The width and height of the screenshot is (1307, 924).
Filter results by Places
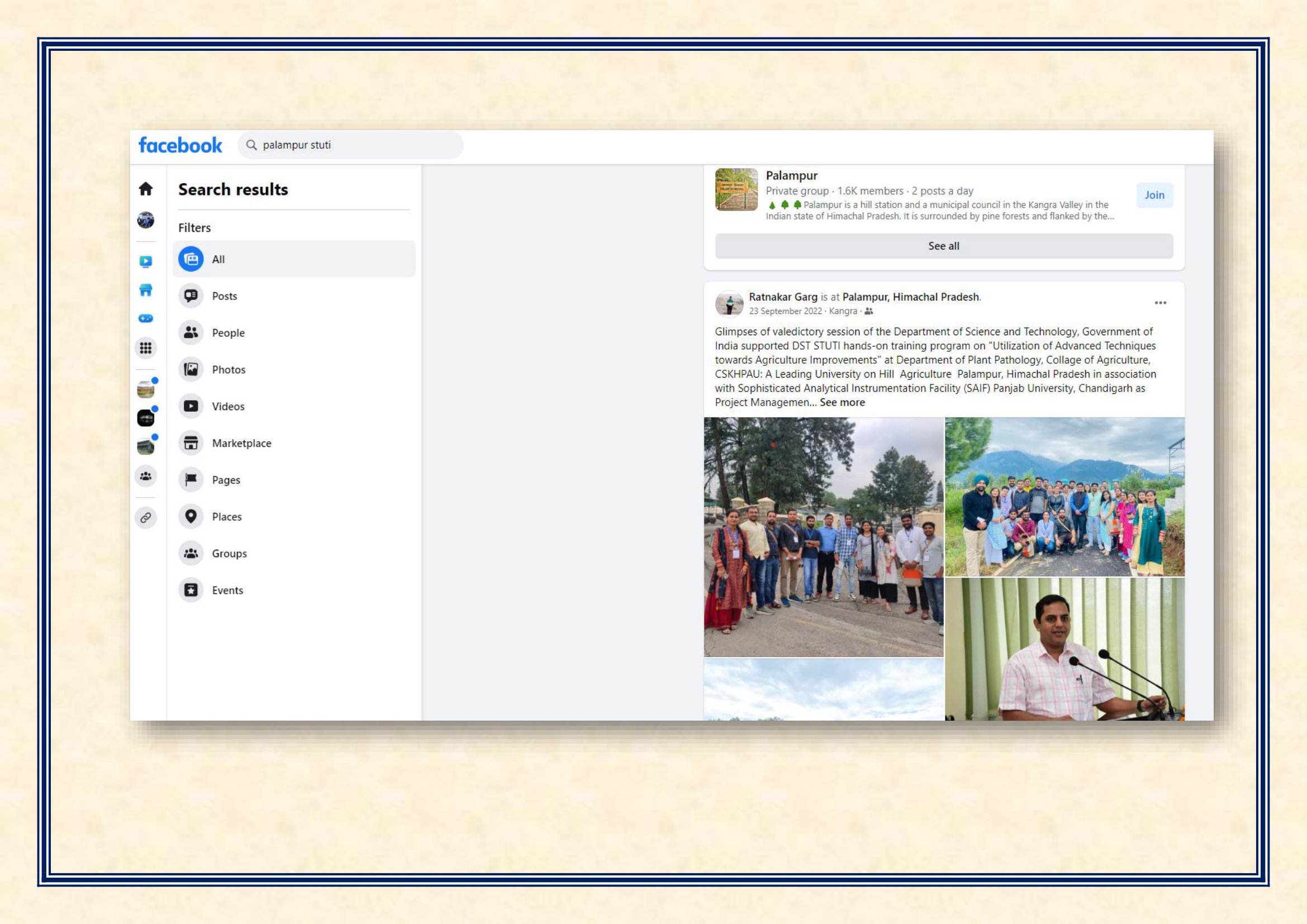click(x=294, y=517)
